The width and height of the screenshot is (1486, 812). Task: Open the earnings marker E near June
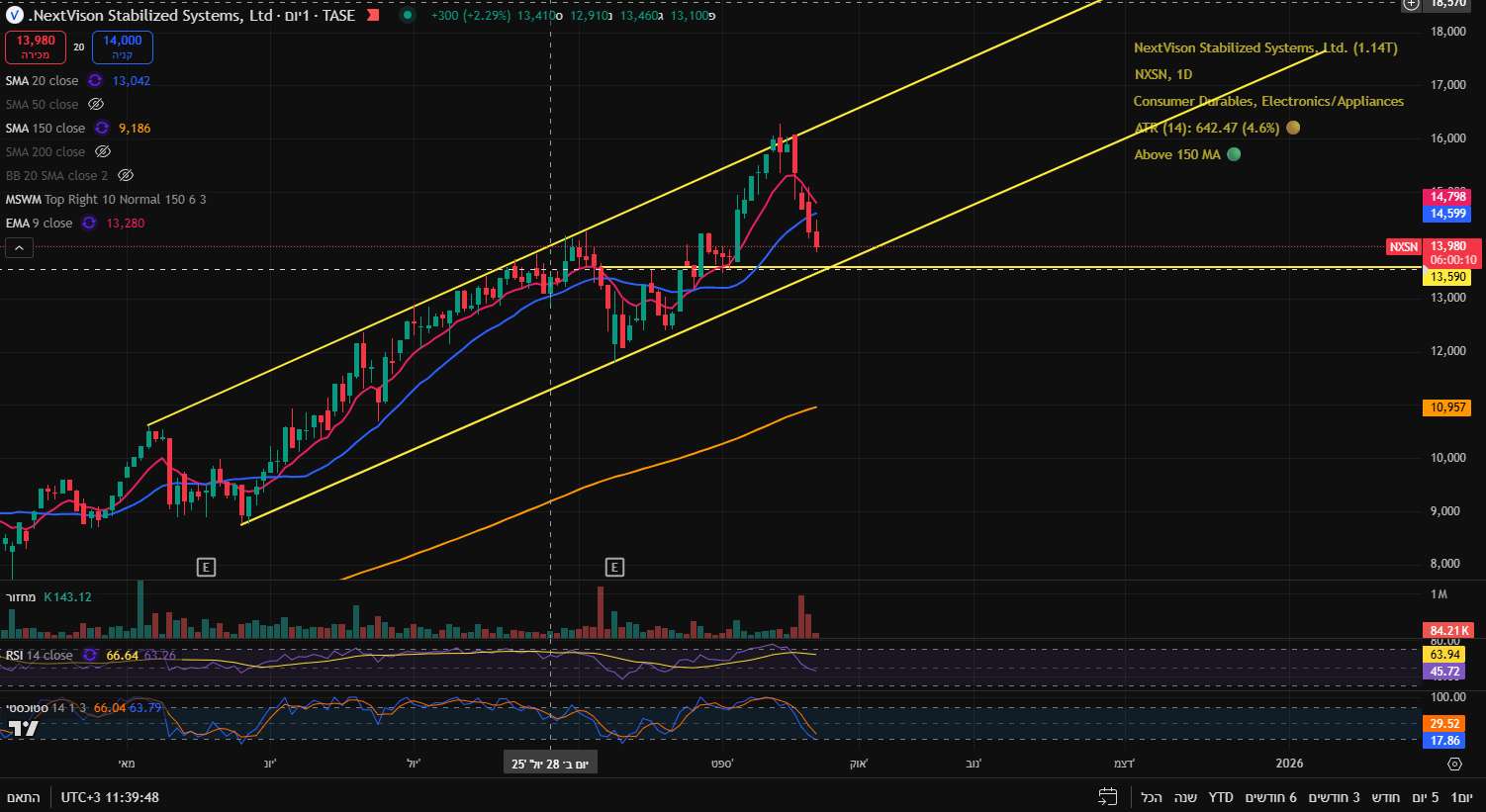click(x=206, y=567)
